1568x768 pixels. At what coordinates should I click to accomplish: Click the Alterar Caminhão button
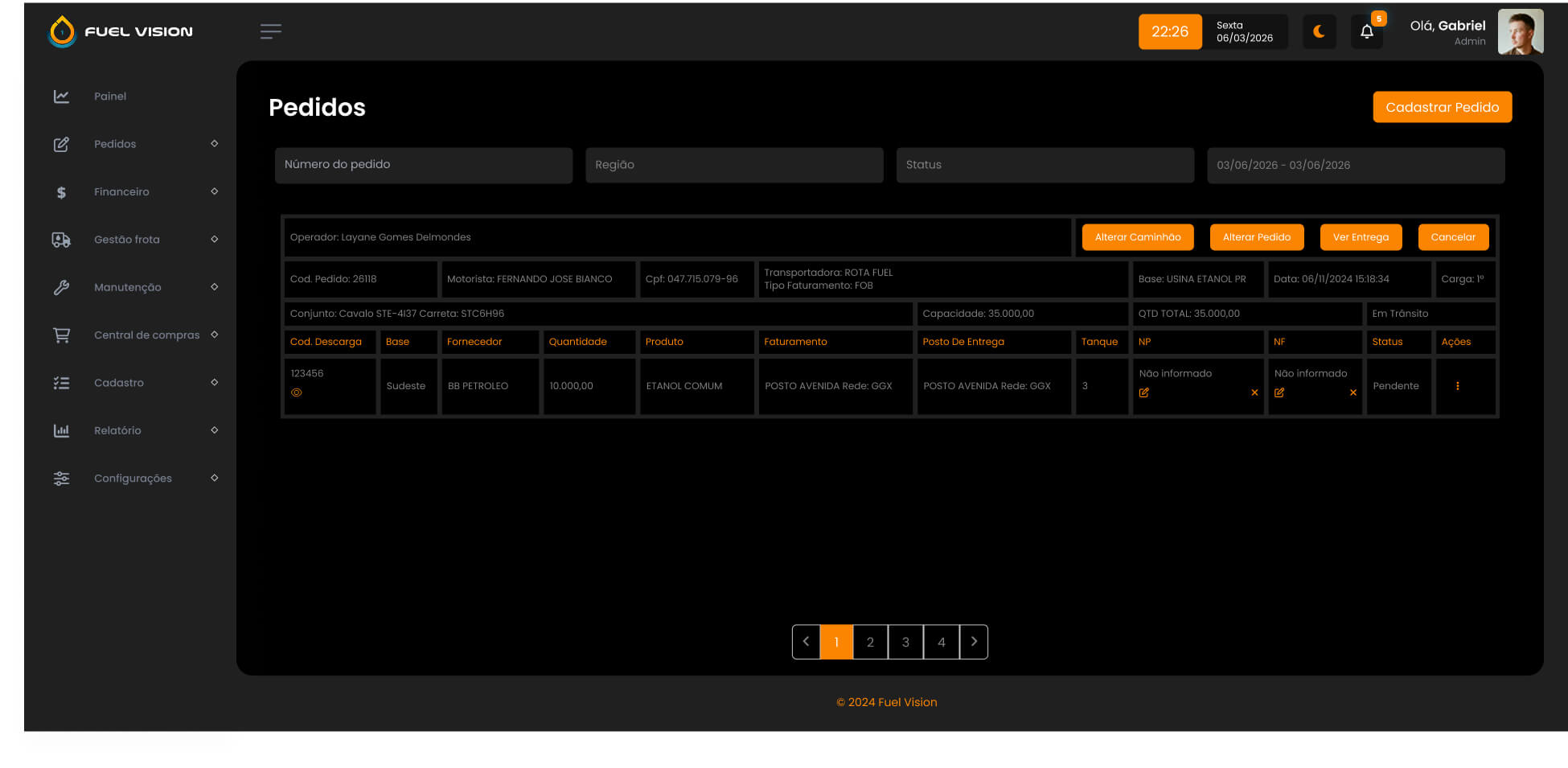pos(1138,237)
